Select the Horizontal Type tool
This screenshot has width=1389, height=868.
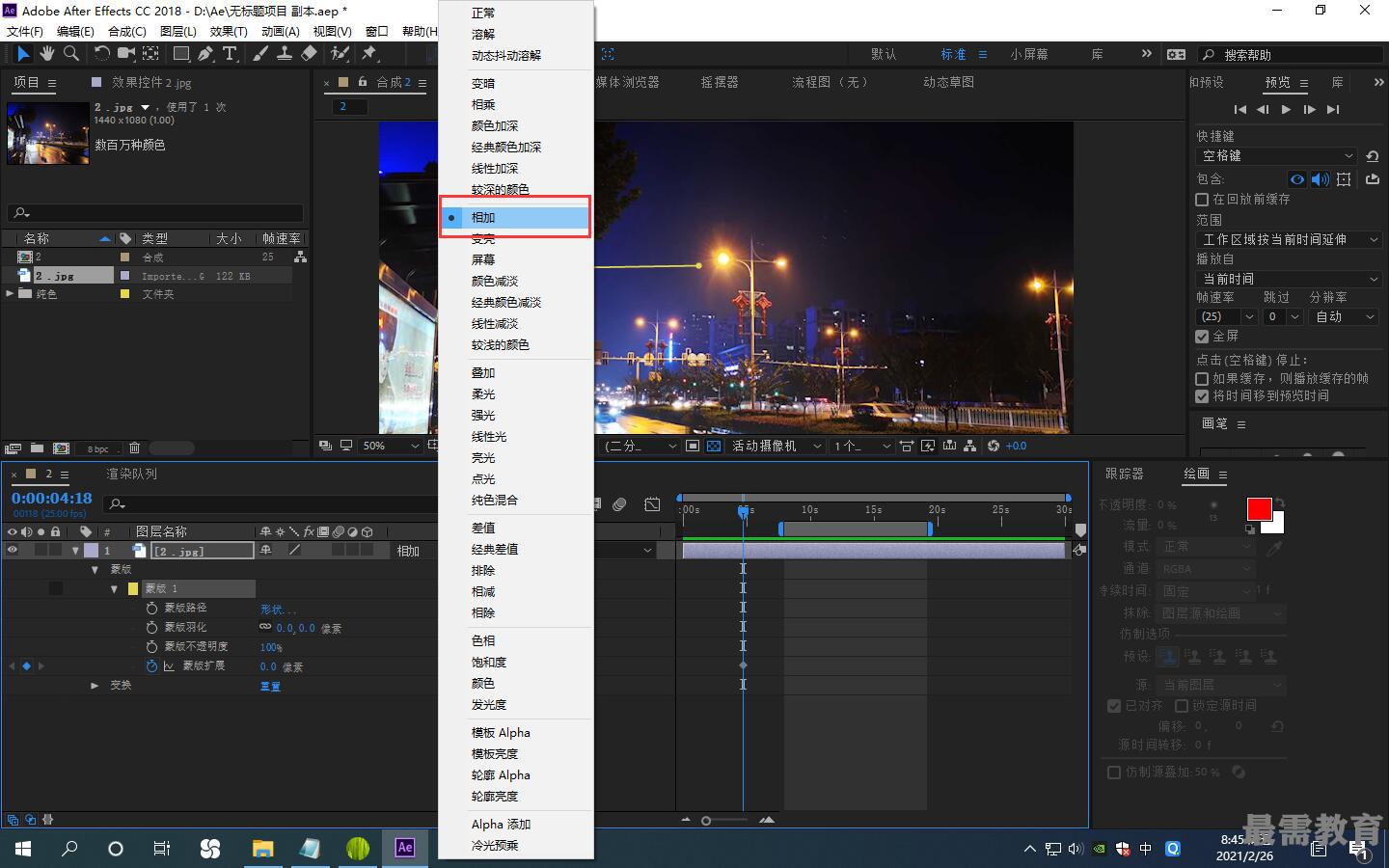[230, 54]
